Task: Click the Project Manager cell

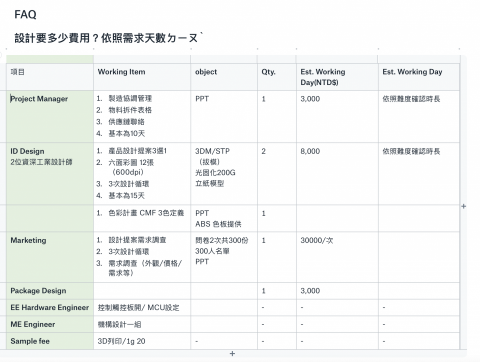Action: click(50, 117)
